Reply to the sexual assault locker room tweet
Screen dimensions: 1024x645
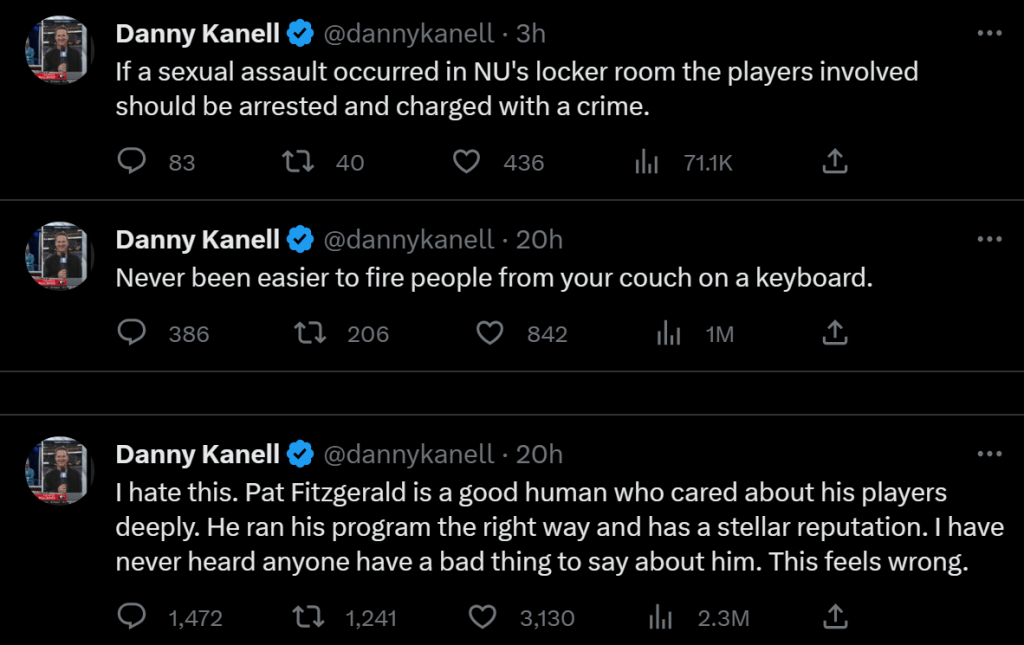pos(133,162)
